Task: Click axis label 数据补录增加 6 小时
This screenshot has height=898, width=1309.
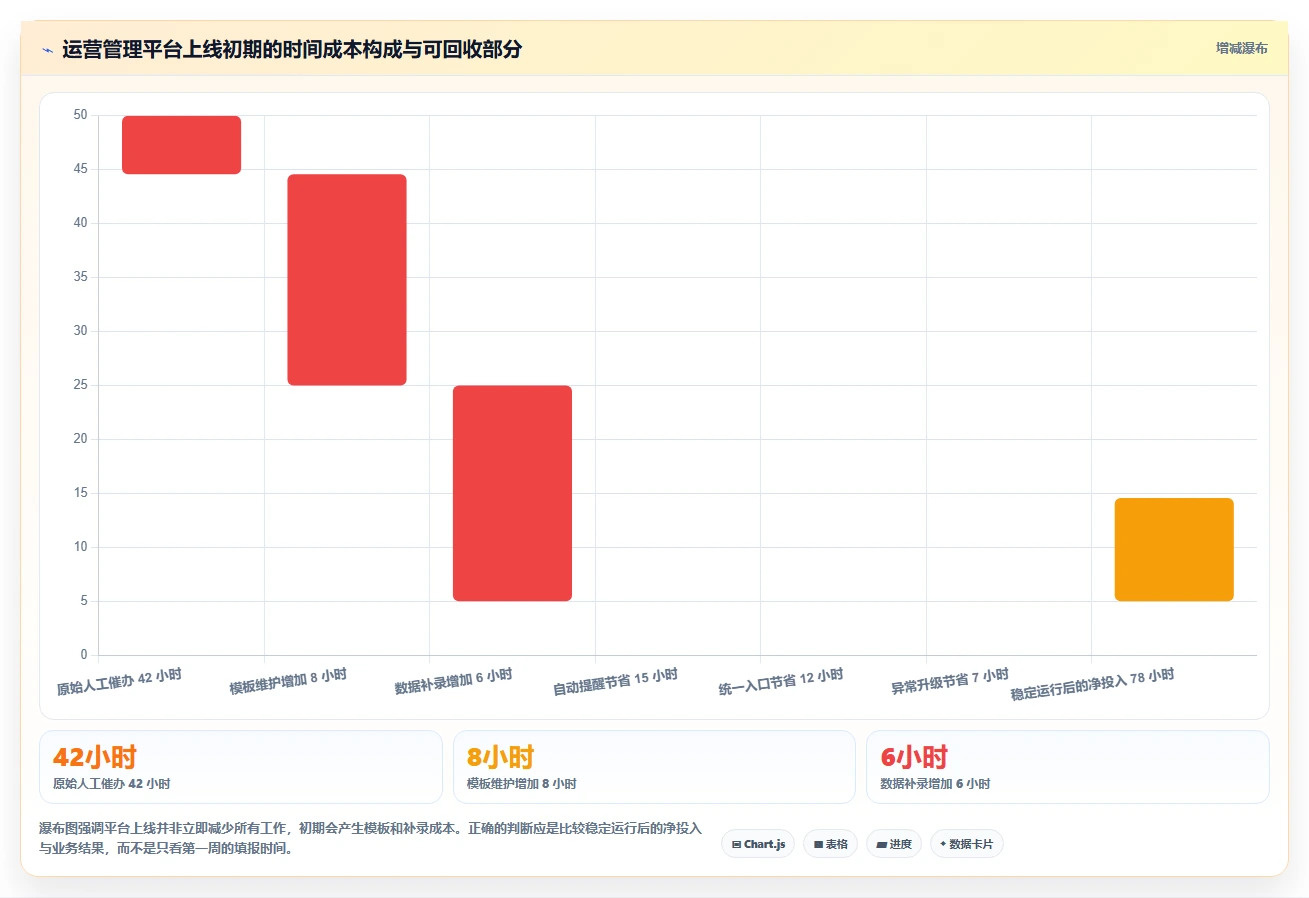Action: coord(453,682)
